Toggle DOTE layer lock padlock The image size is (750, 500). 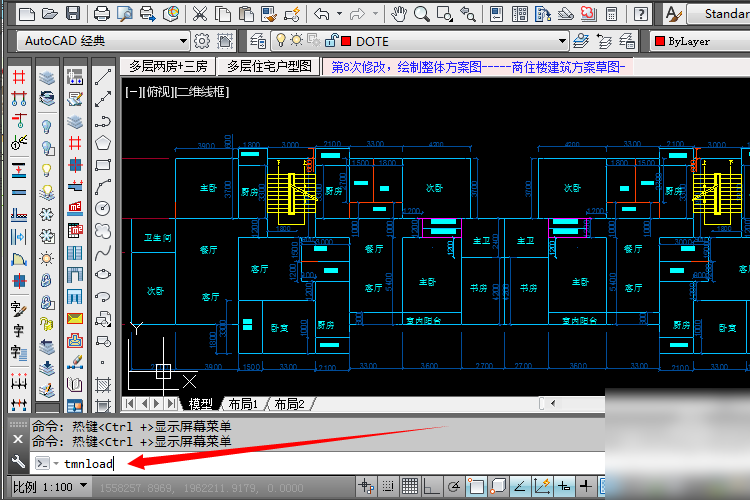[x=331, y=41]
